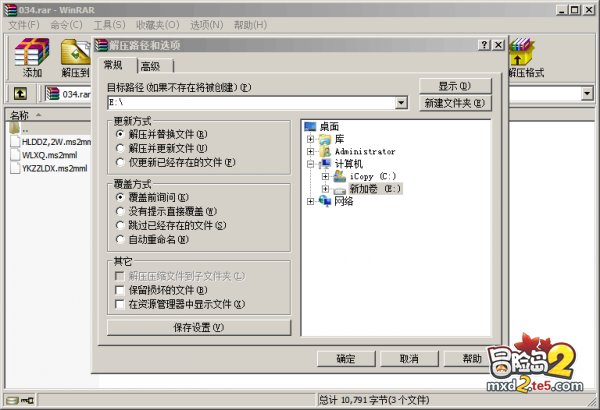Open the 帮助(H) menu
Image resolution: width=600 pixels, height=410 pixels.
(250, 25)
